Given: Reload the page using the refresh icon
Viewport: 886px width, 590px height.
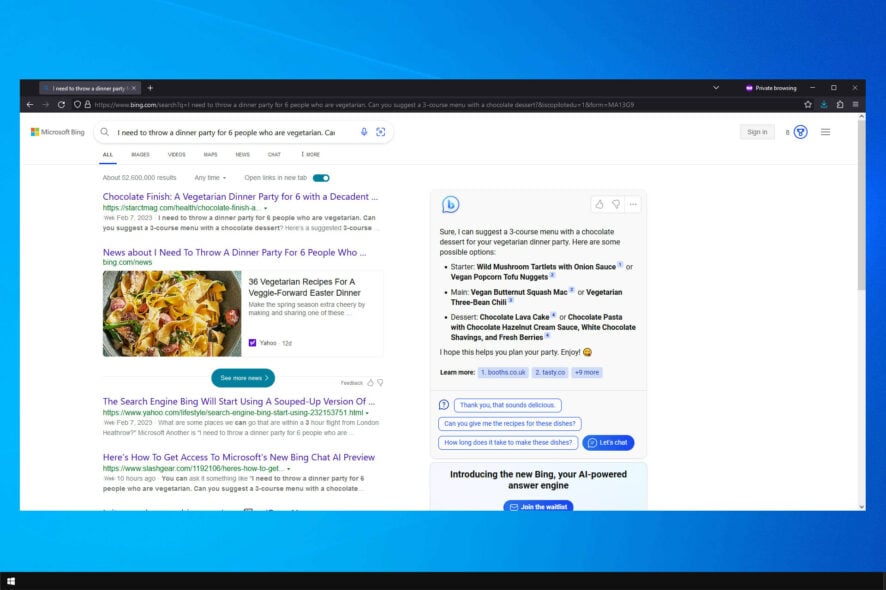Looking at the screenshot, I should point(62,104).
